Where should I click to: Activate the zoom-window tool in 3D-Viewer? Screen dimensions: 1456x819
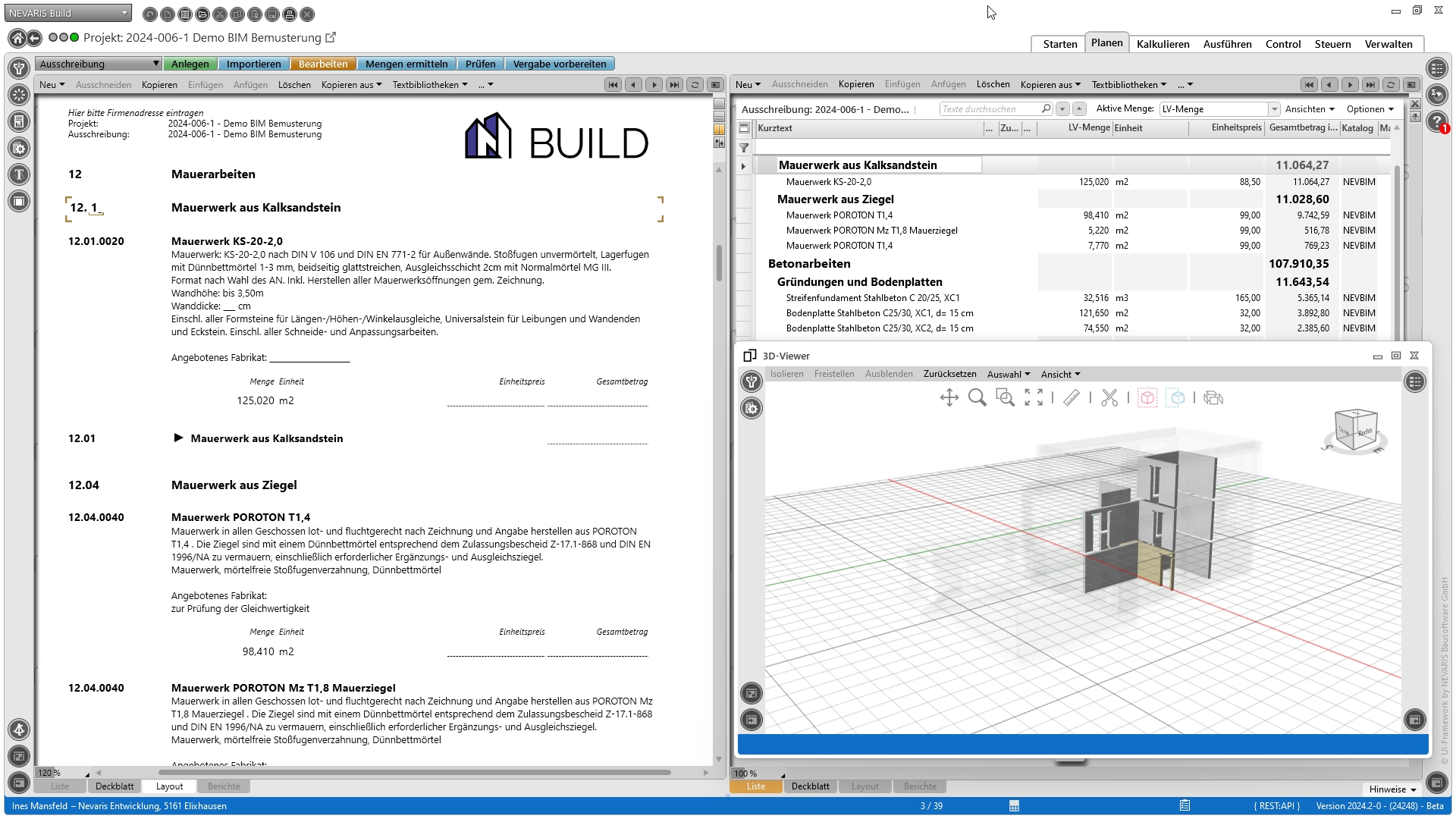(1005, 397)
